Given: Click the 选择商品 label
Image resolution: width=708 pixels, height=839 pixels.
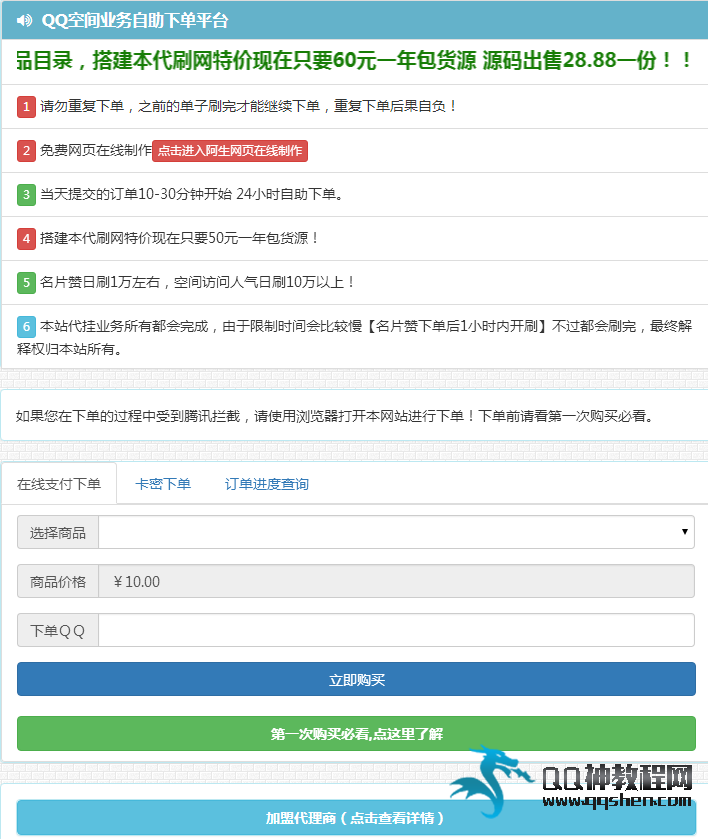Looking at the screenshot, I should (x=58, y=532).
